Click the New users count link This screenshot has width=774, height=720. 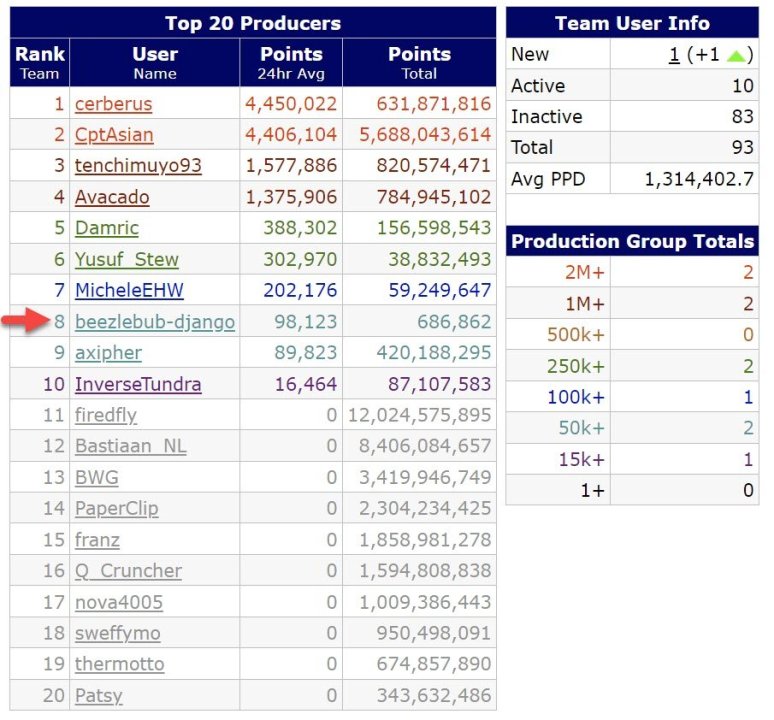click(x=675, y=55)
